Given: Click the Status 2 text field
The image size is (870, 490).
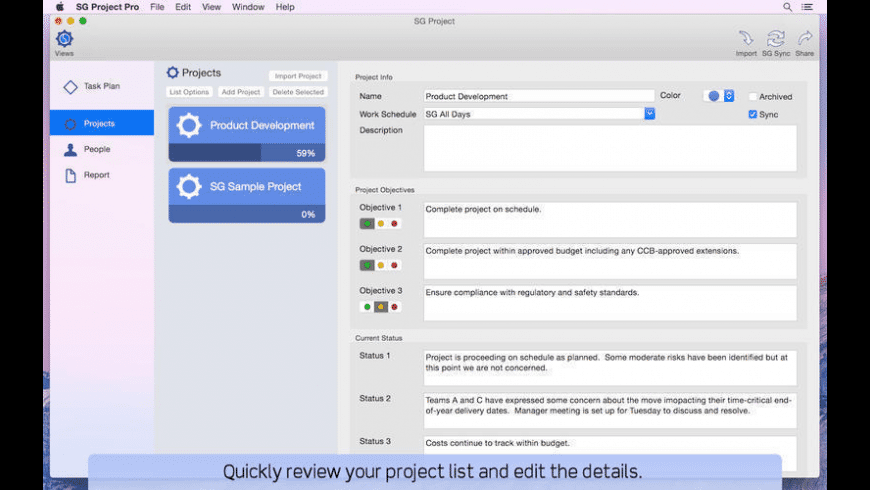Looking at the screenshot, I should tap(610, 411).
